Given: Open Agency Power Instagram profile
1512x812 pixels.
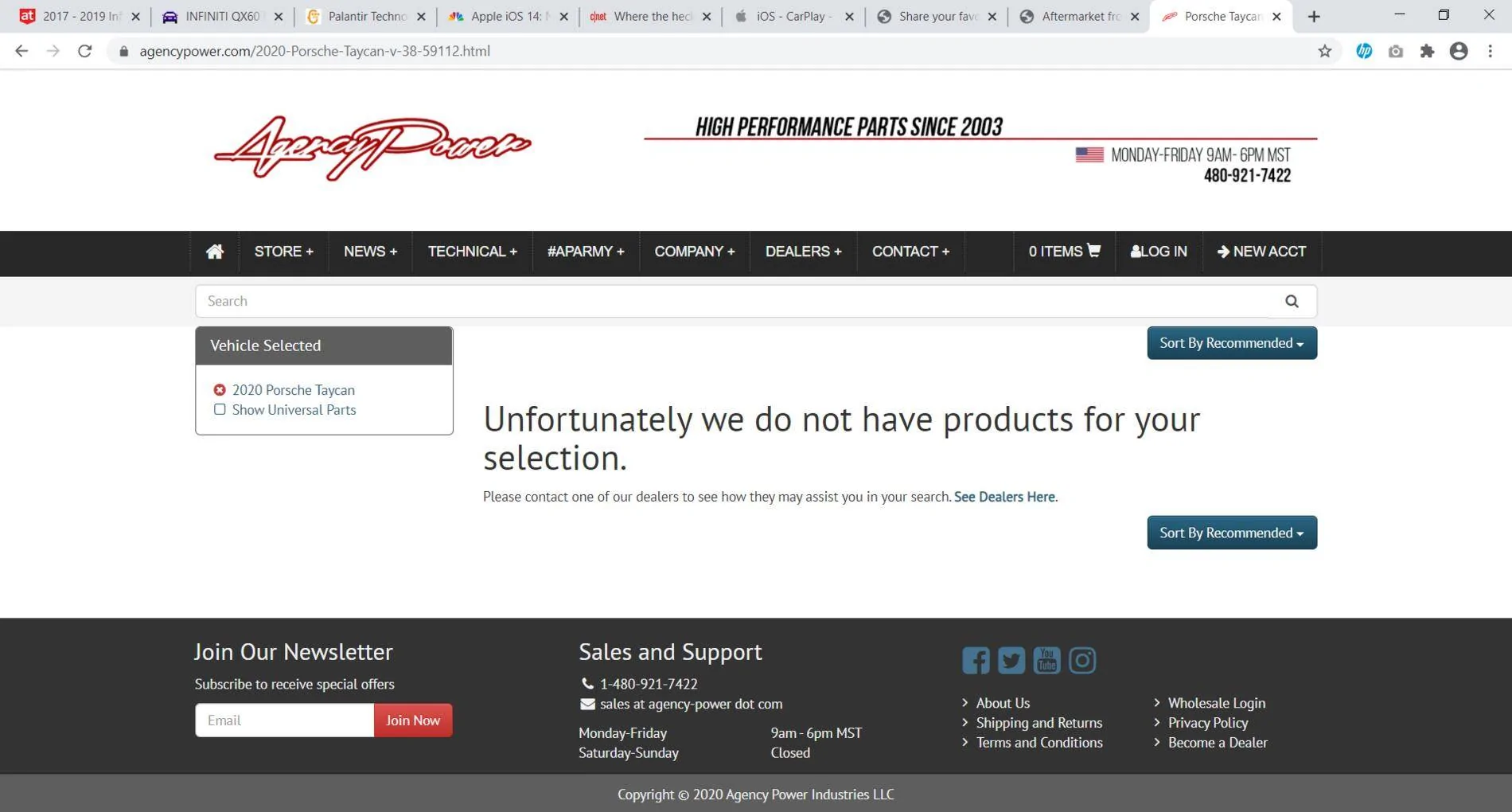Looking at the screenshot, I should (x=1082, y=661).
